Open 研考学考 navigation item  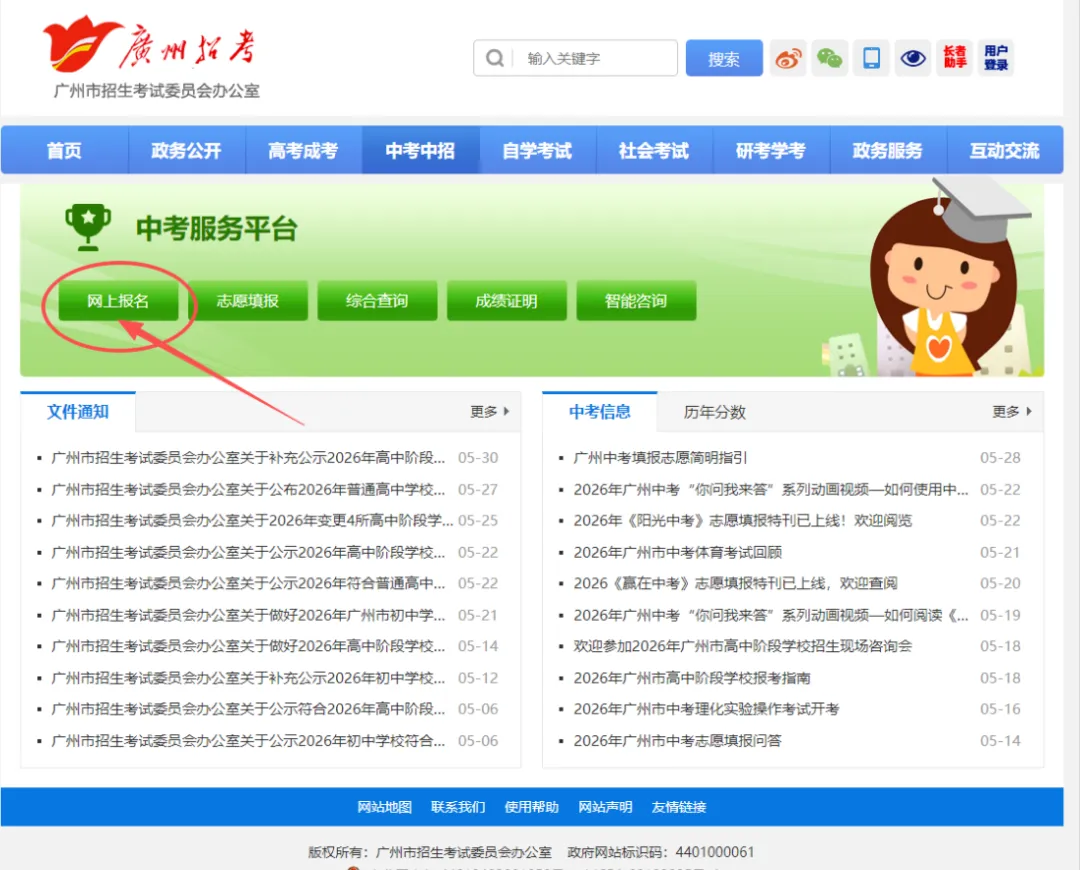771,150
